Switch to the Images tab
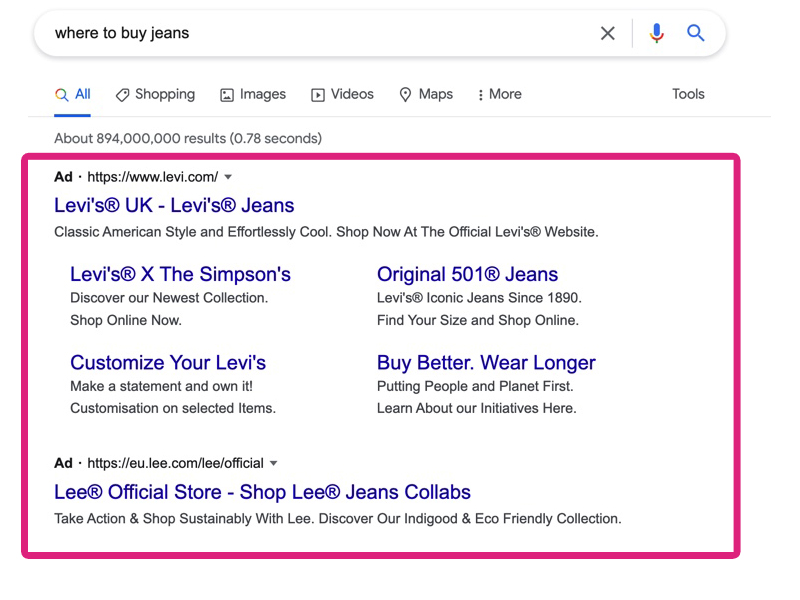The width and height of the screenshot is (800, 600). pyautogui.click(x=253, y=94)
